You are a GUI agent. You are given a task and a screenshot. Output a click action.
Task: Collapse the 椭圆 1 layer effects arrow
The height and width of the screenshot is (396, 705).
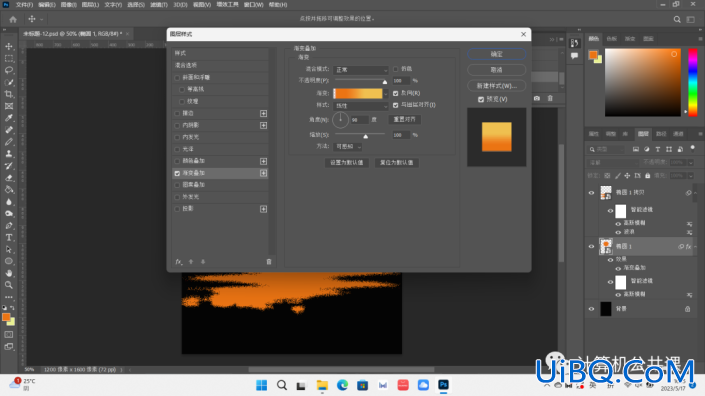tap(696, 246)
